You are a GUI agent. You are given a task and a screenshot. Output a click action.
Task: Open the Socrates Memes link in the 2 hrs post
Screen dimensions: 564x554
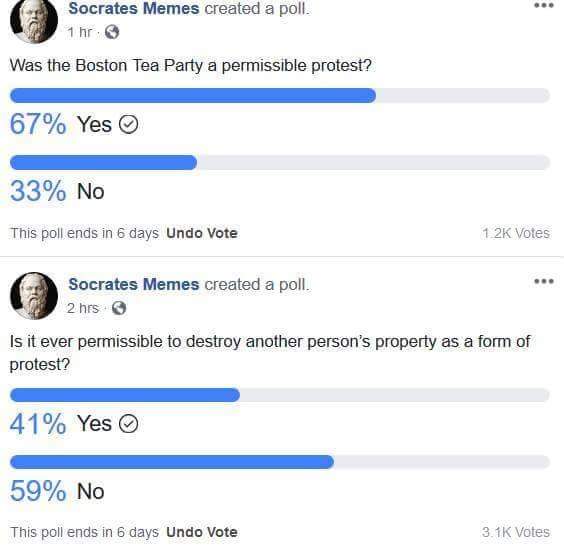point(133,284)
